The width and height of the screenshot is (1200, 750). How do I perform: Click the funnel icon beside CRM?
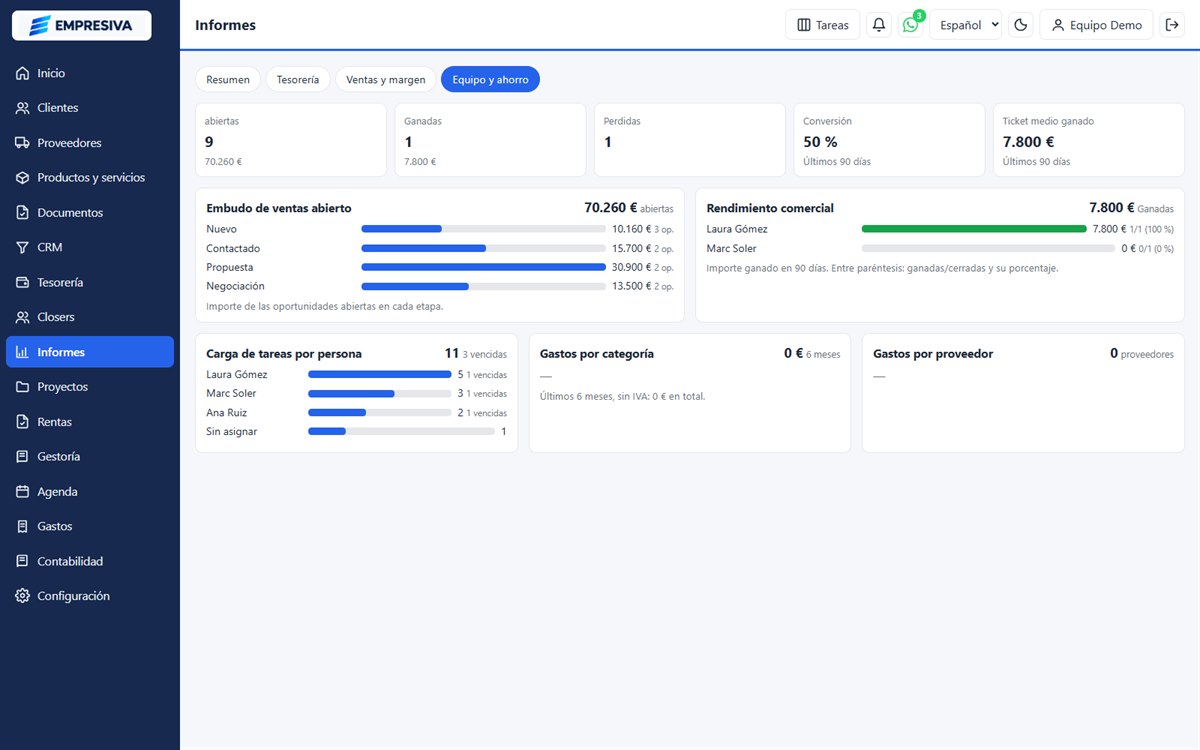pos(23,247)
